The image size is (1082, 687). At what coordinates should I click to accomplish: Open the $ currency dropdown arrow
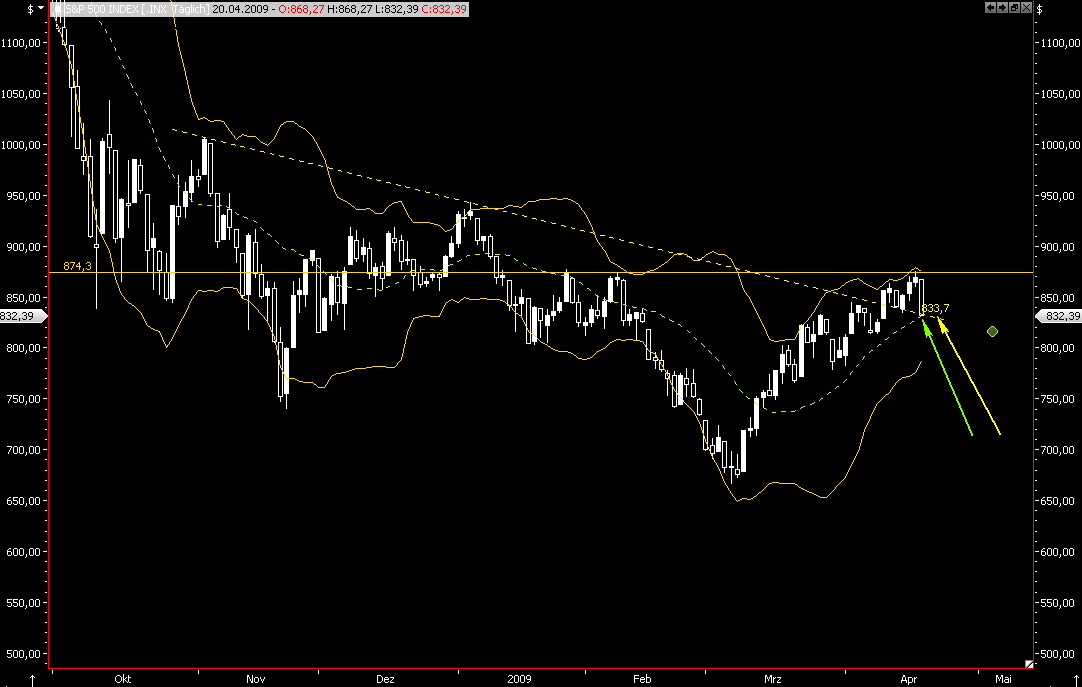[x=41, y=8]
